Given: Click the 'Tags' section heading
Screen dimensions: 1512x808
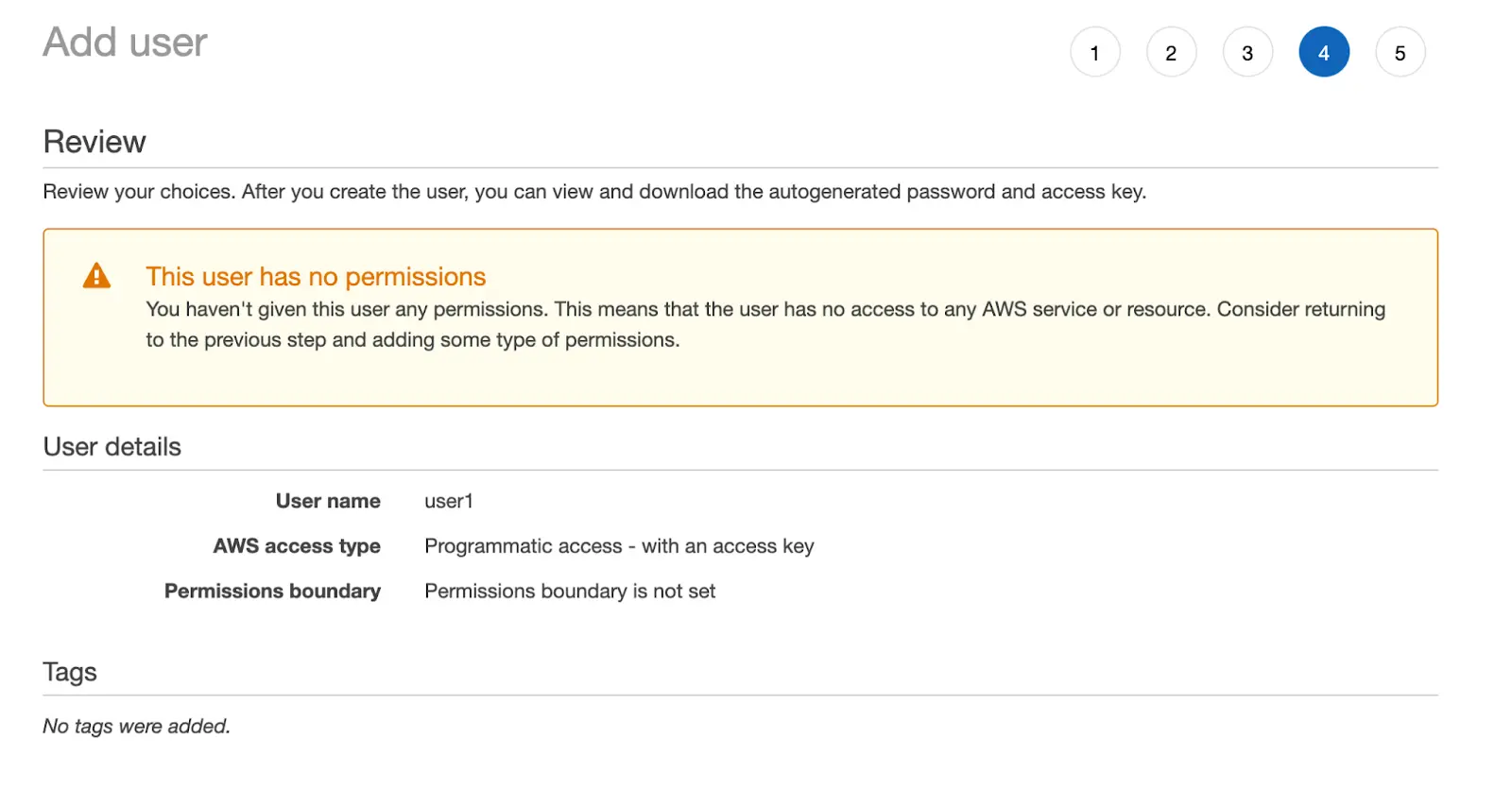Looking at the screenshot, I should coord(70,672).
